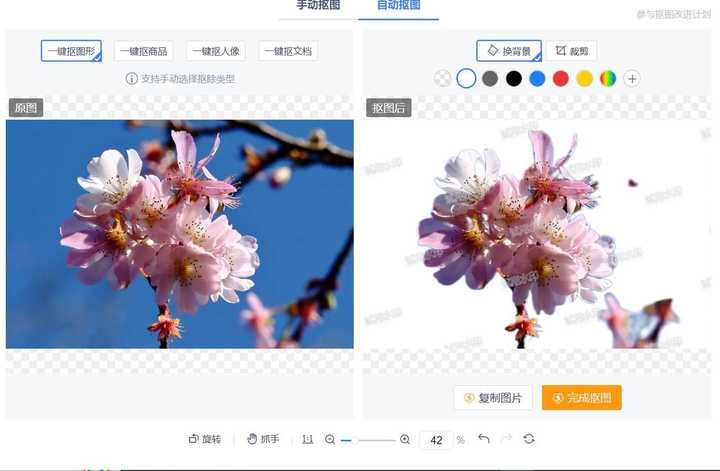This screenshot has width=720, height=471.
Task: Open the rainbow custom color picker
Action: pos(608,78)
